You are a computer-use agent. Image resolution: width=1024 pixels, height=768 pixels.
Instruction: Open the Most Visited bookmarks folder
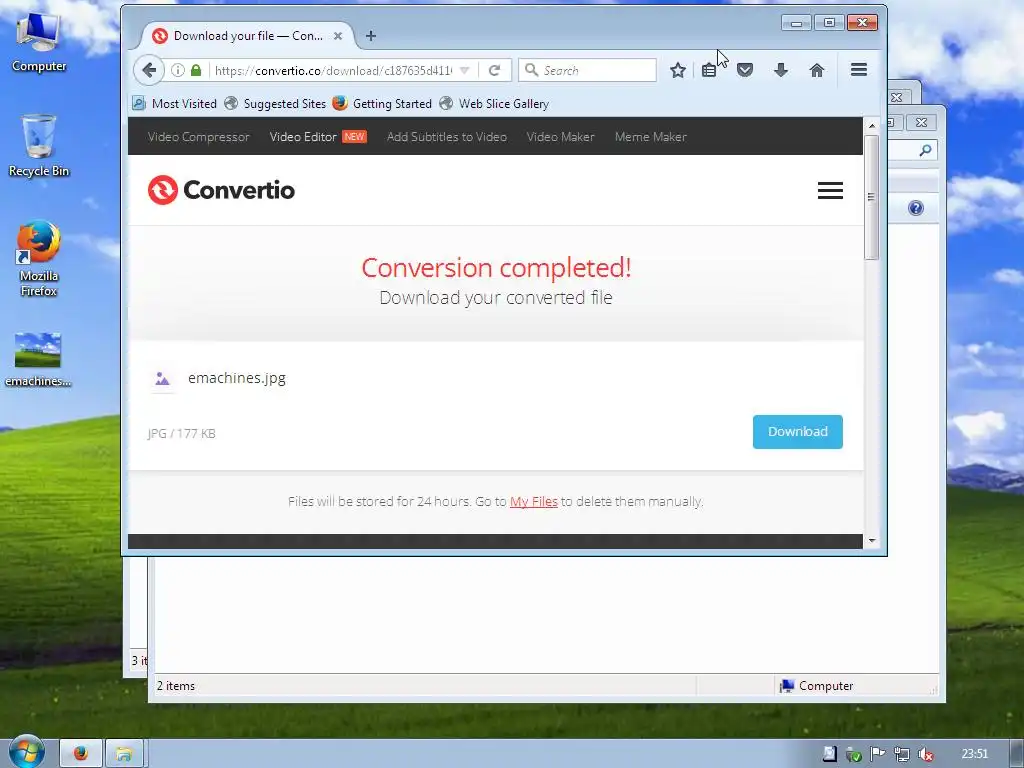click(x=174, y=104)
